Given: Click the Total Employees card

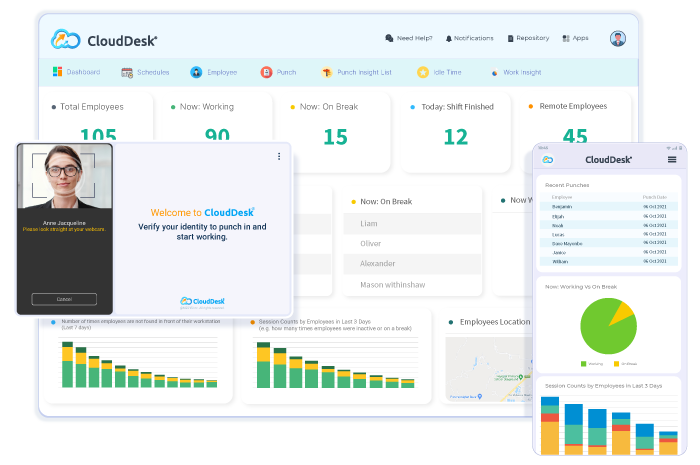Looking at the screenshot, I should [x=97, y=118].
